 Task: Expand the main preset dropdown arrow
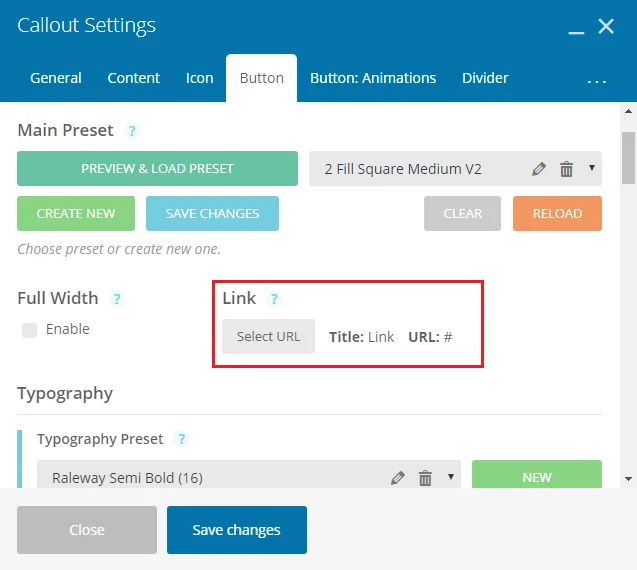coord(592,168)
